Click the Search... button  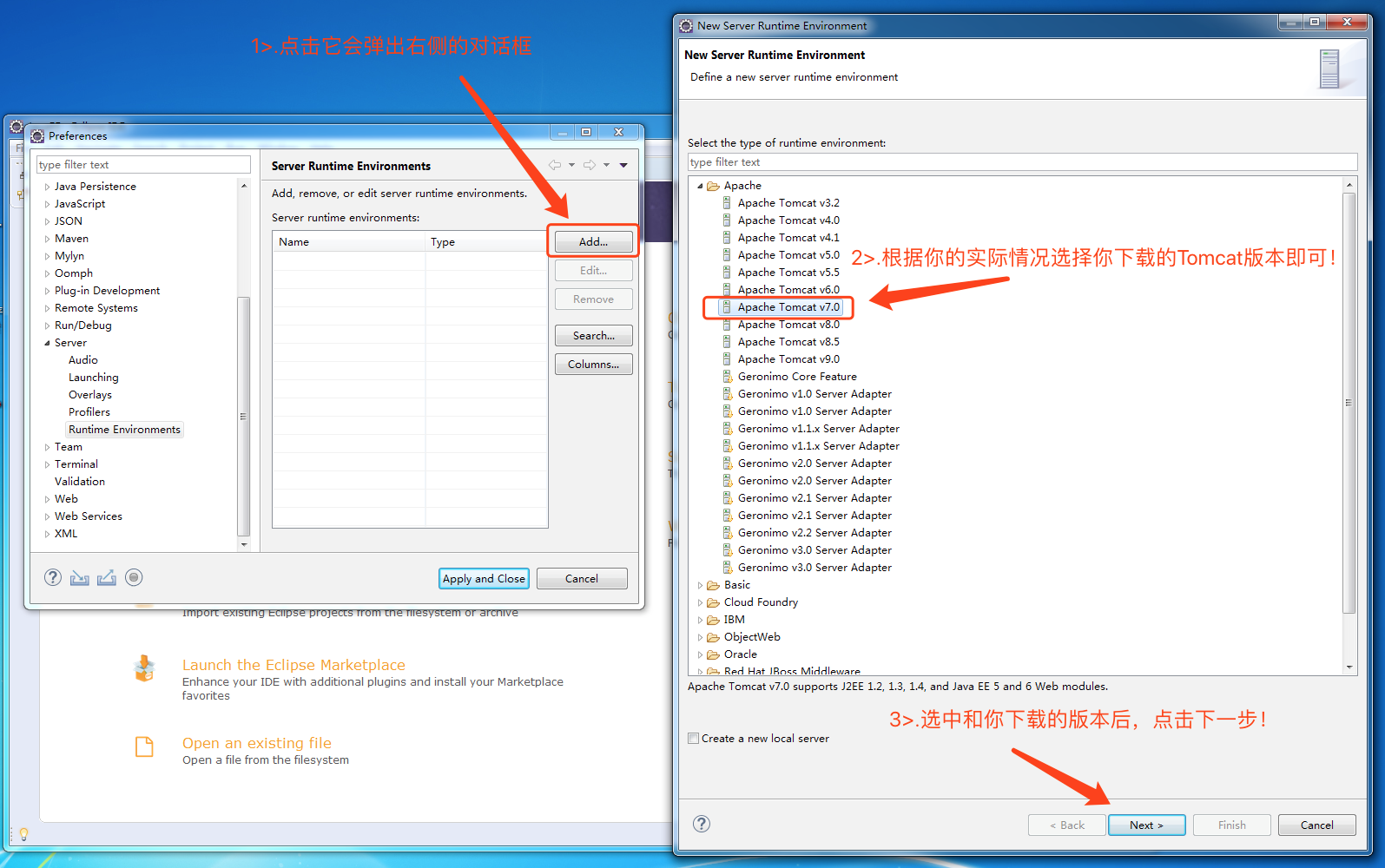[x=593, y=336]
